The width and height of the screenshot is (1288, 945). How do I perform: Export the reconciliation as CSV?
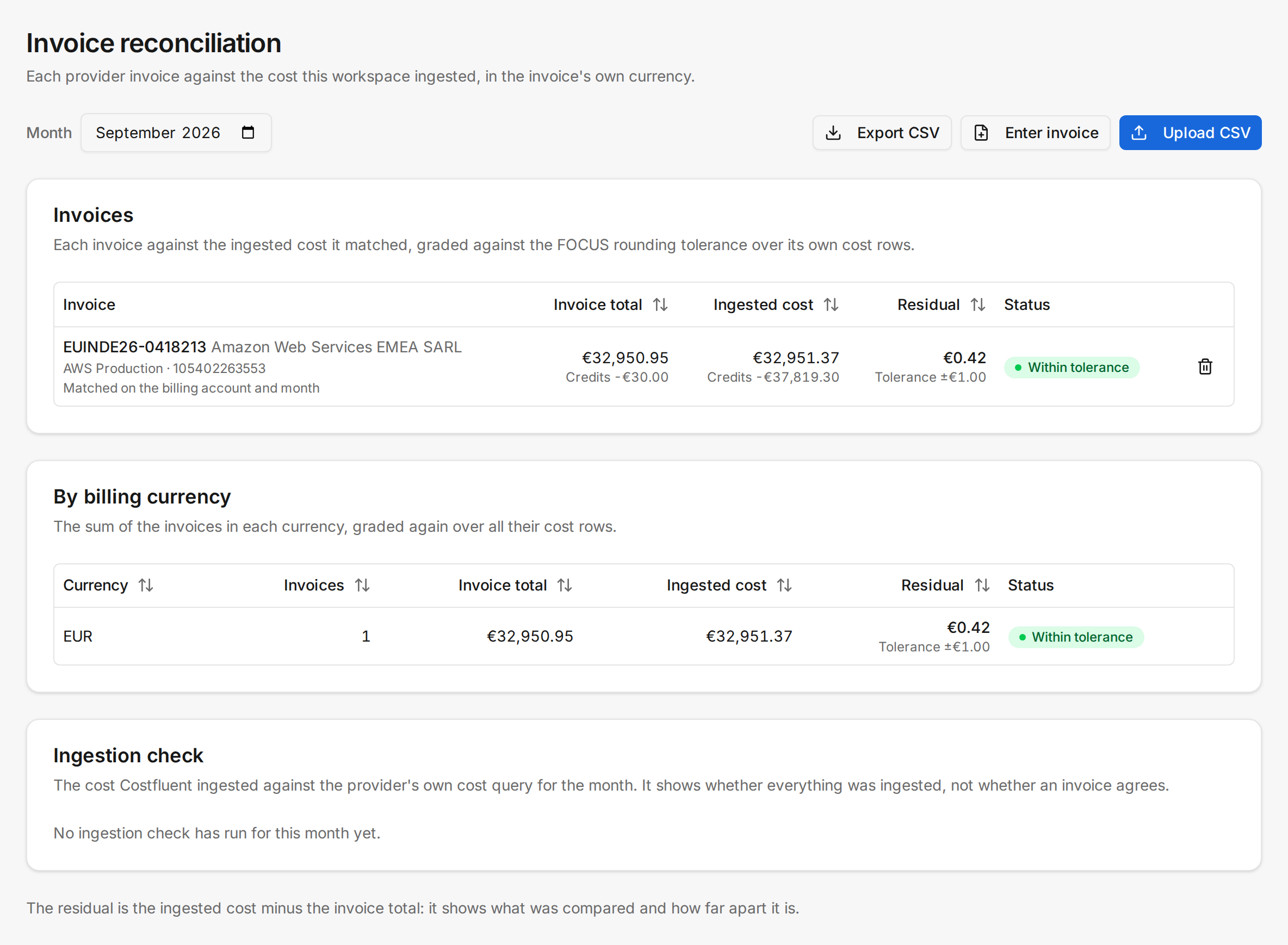click(882, 133)
